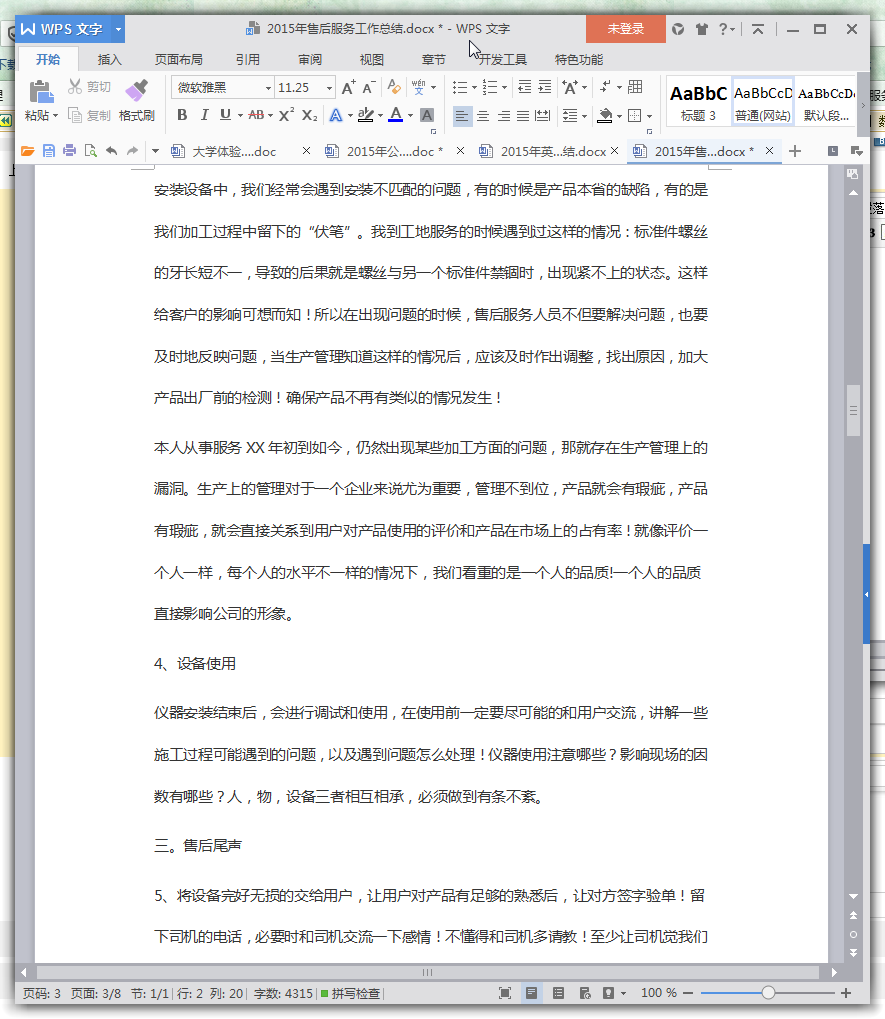This screenshot has width=885, height=1019.
Task: Toggle strikethrough formatting
Action: [x=256, y=115]
